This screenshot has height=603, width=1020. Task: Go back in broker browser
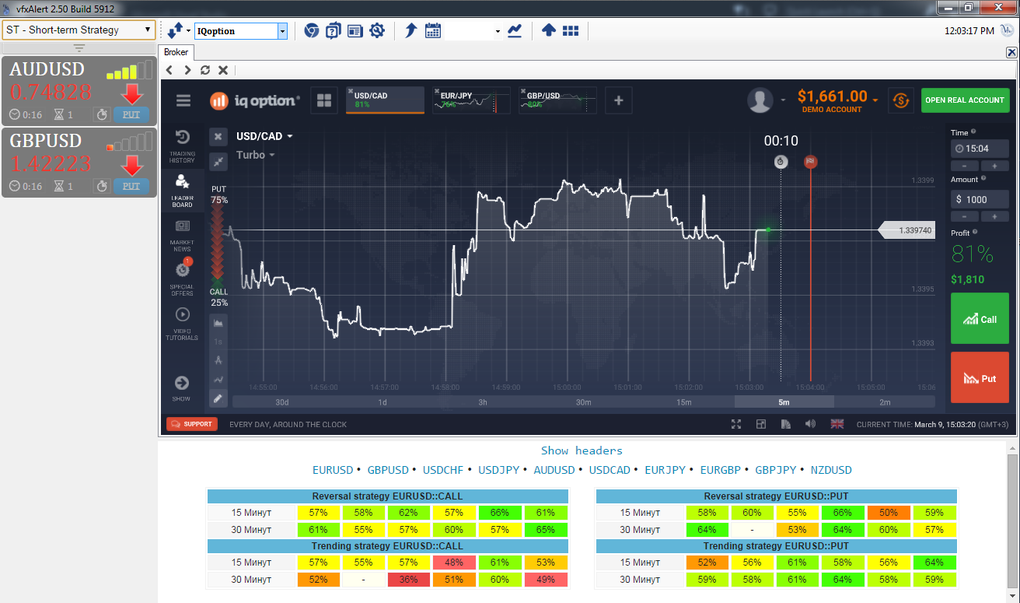(169, 70)
